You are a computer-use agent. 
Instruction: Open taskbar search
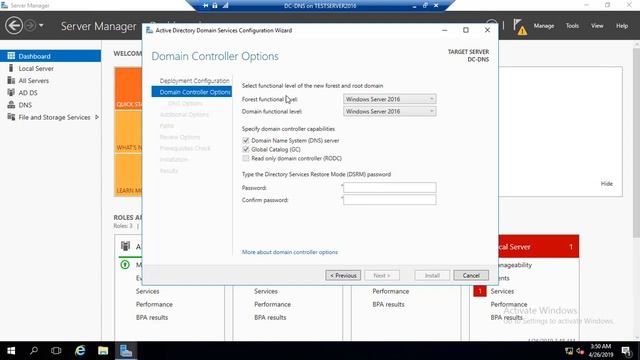(x=34, y=351)
